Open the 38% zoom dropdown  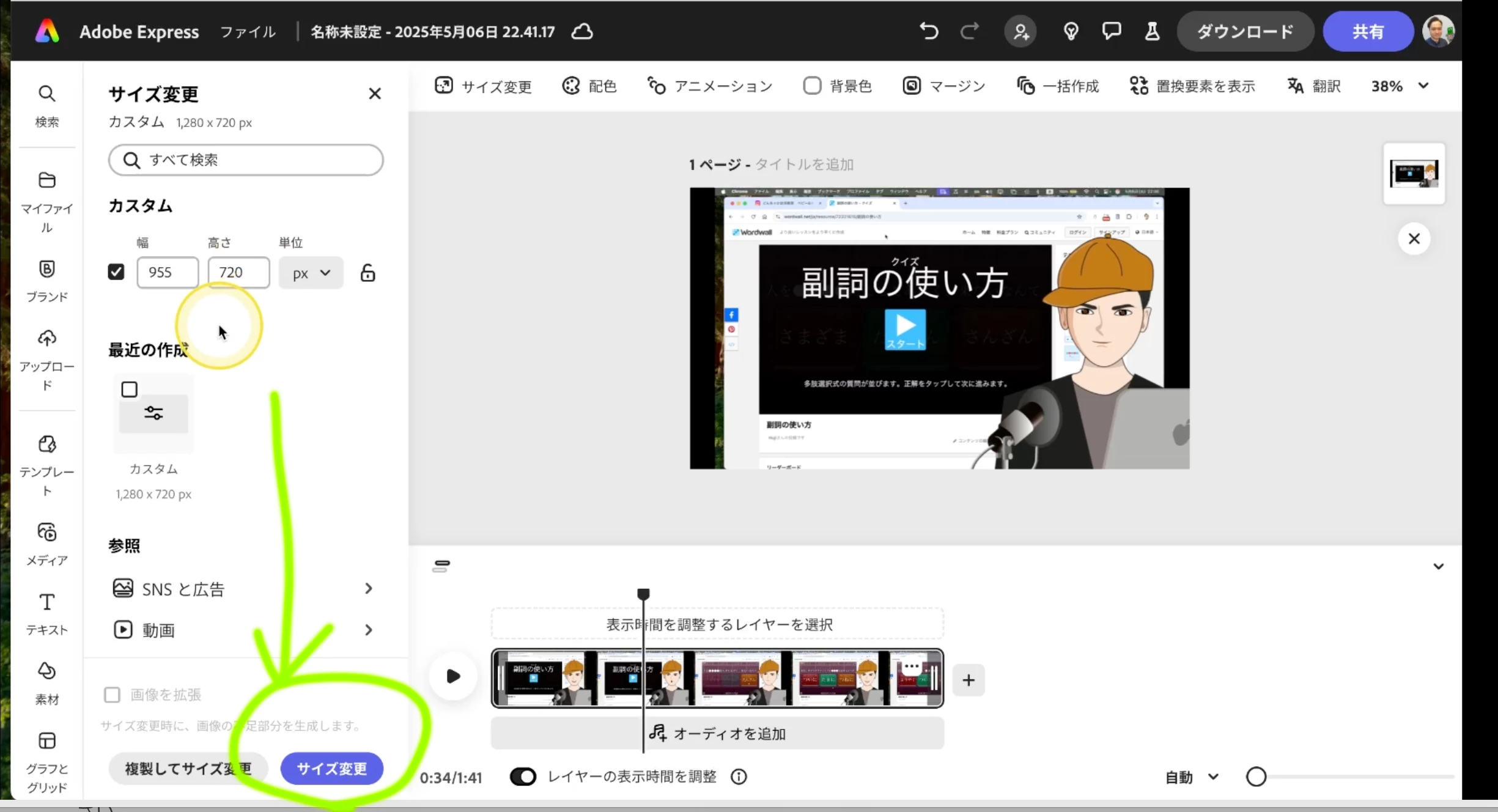click(1399, 86)
